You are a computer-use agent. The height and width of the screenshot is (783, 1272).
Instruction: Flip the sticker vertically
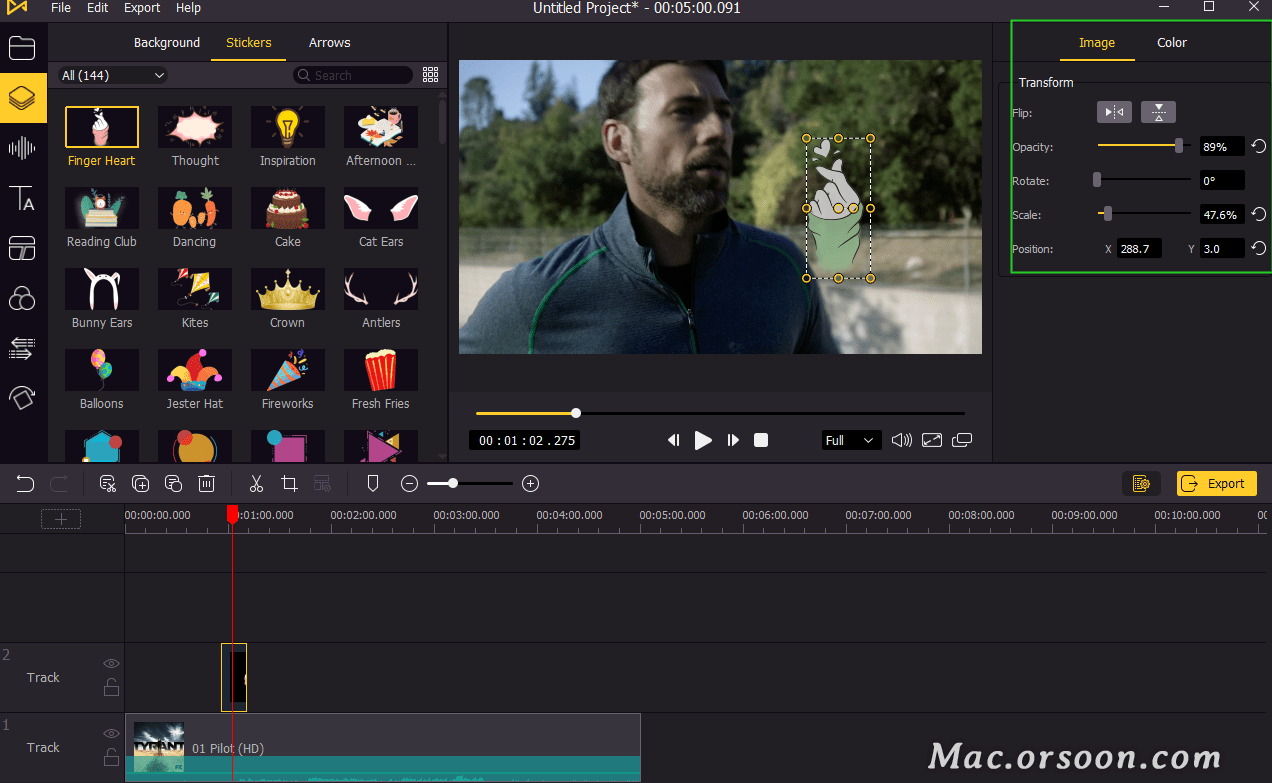(1158, 113)
